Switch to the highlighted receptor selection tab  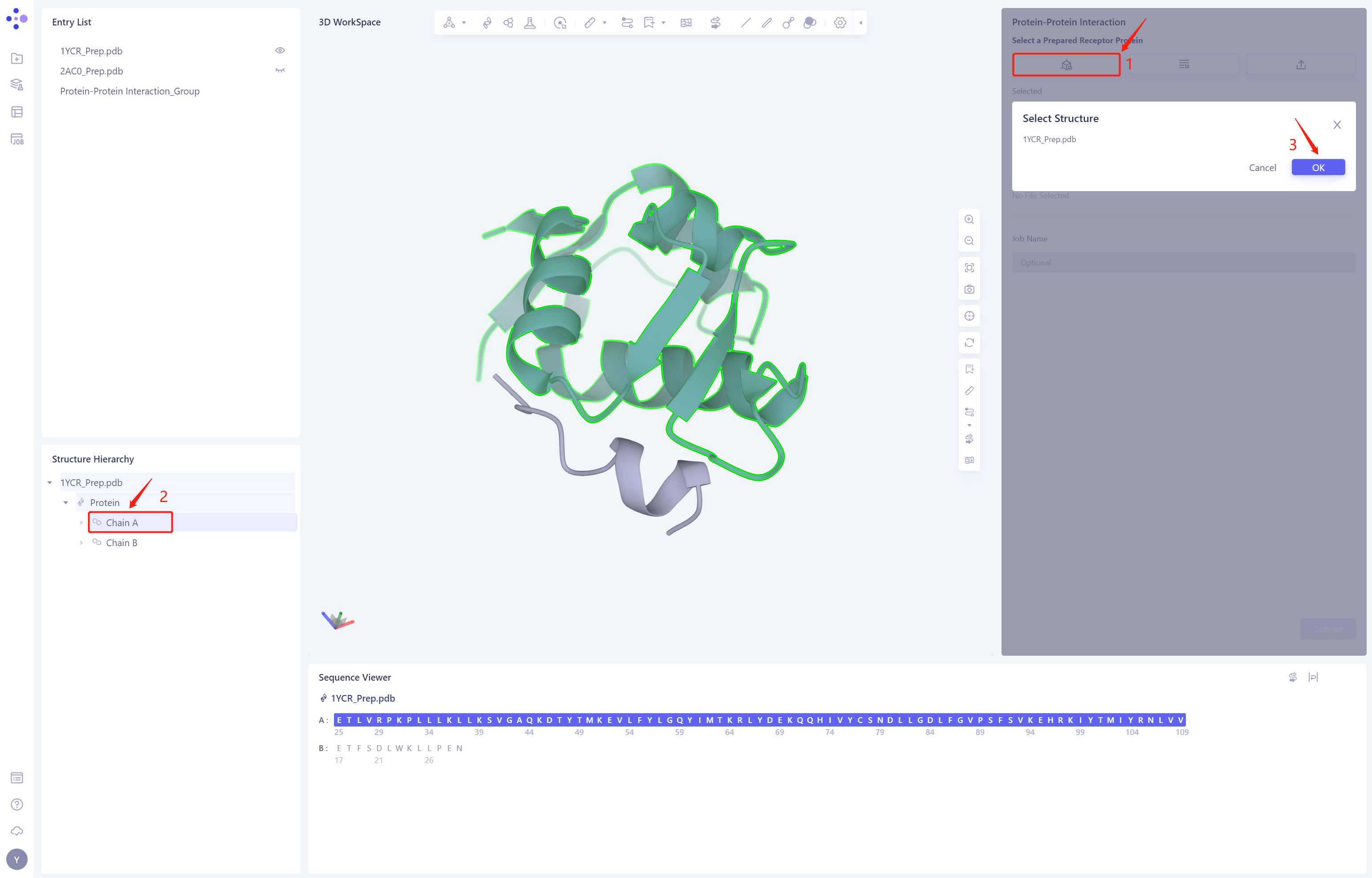coord(1066,65)
